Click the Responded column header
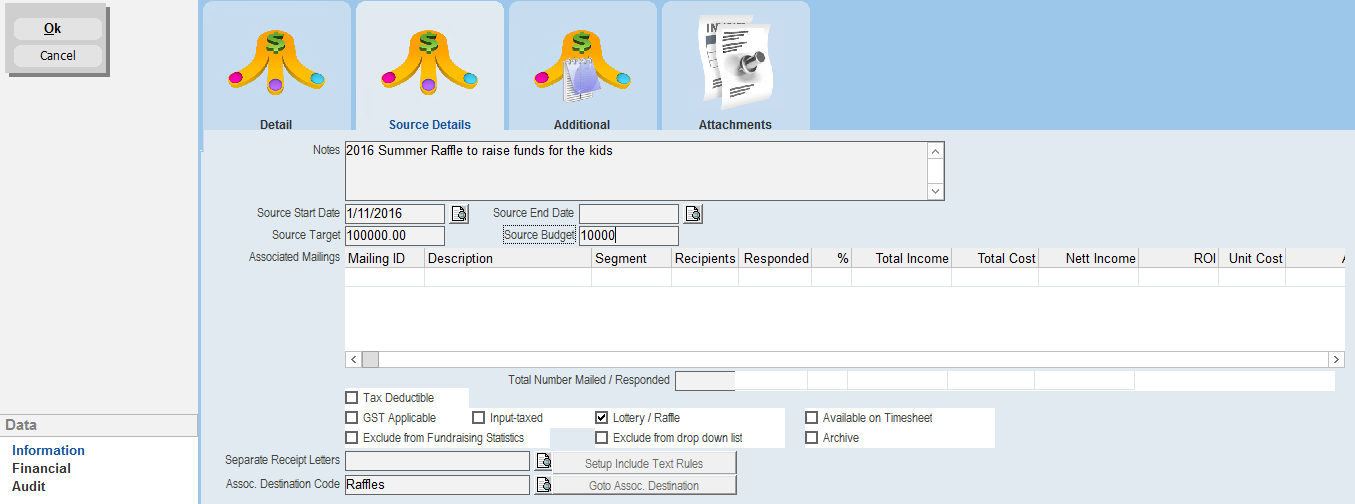 pos(775,258)
